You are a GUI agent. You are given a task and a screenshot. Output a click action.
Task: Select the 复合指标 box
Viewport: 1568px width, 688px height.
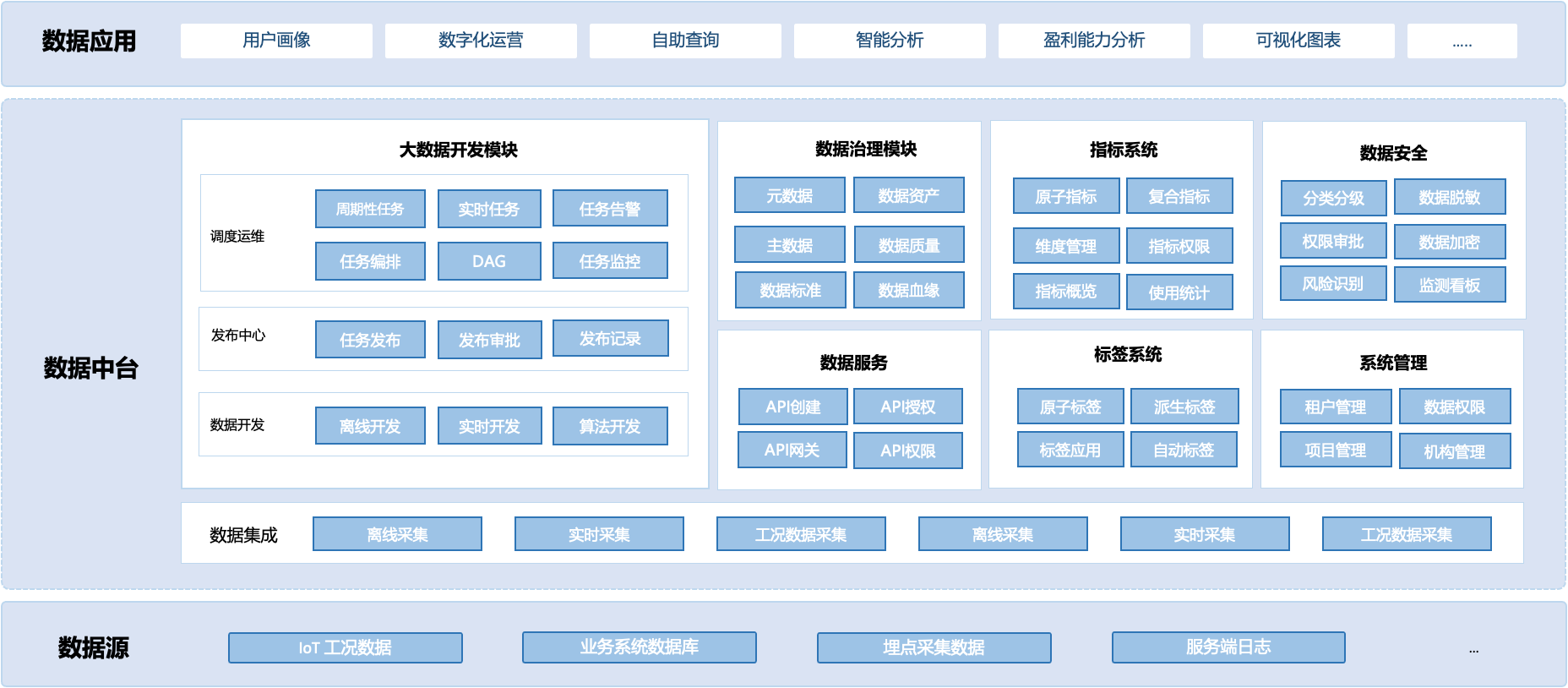point(1179,196)
